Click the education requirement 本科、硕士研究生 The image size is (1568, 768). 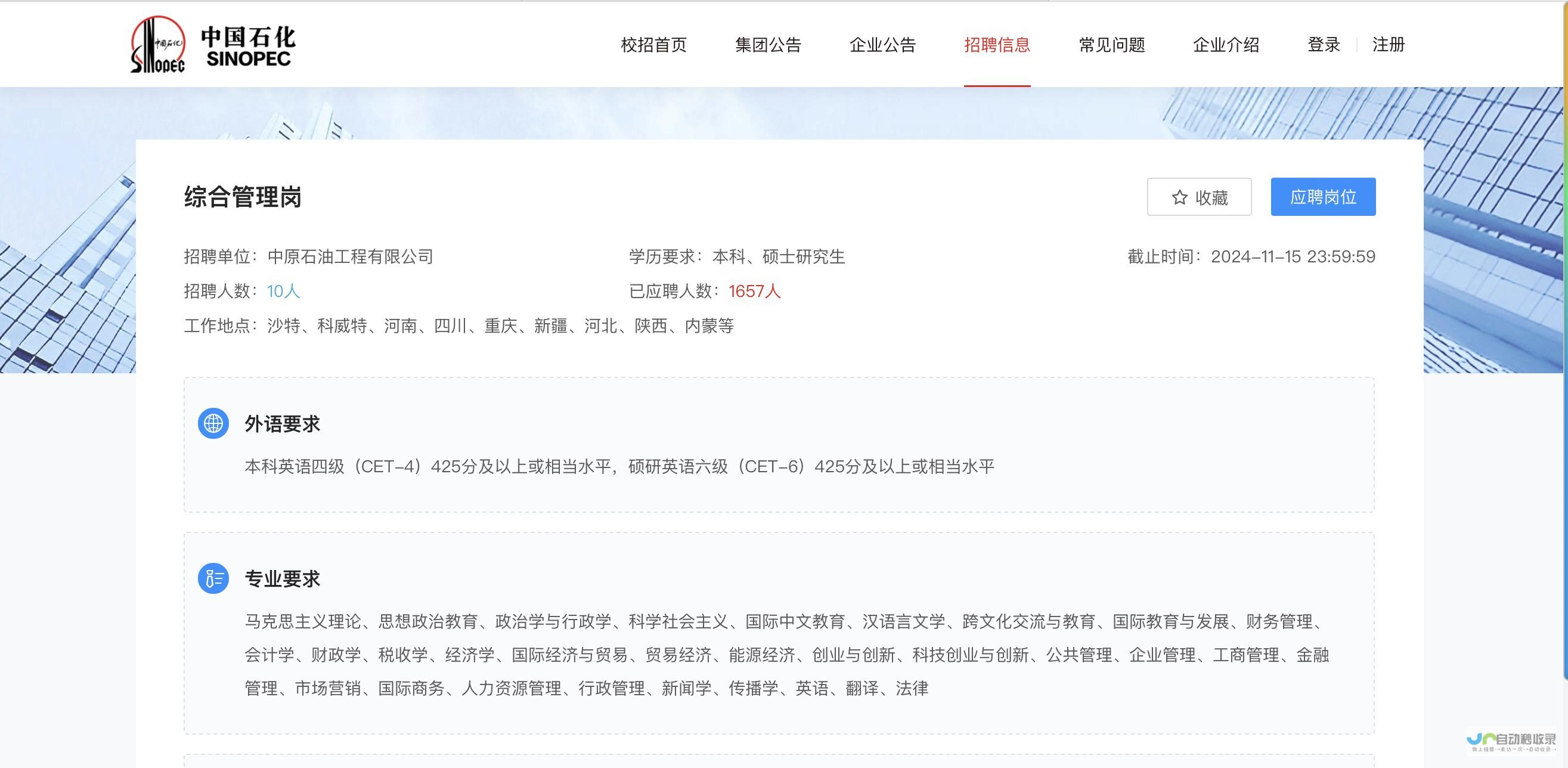779,257
